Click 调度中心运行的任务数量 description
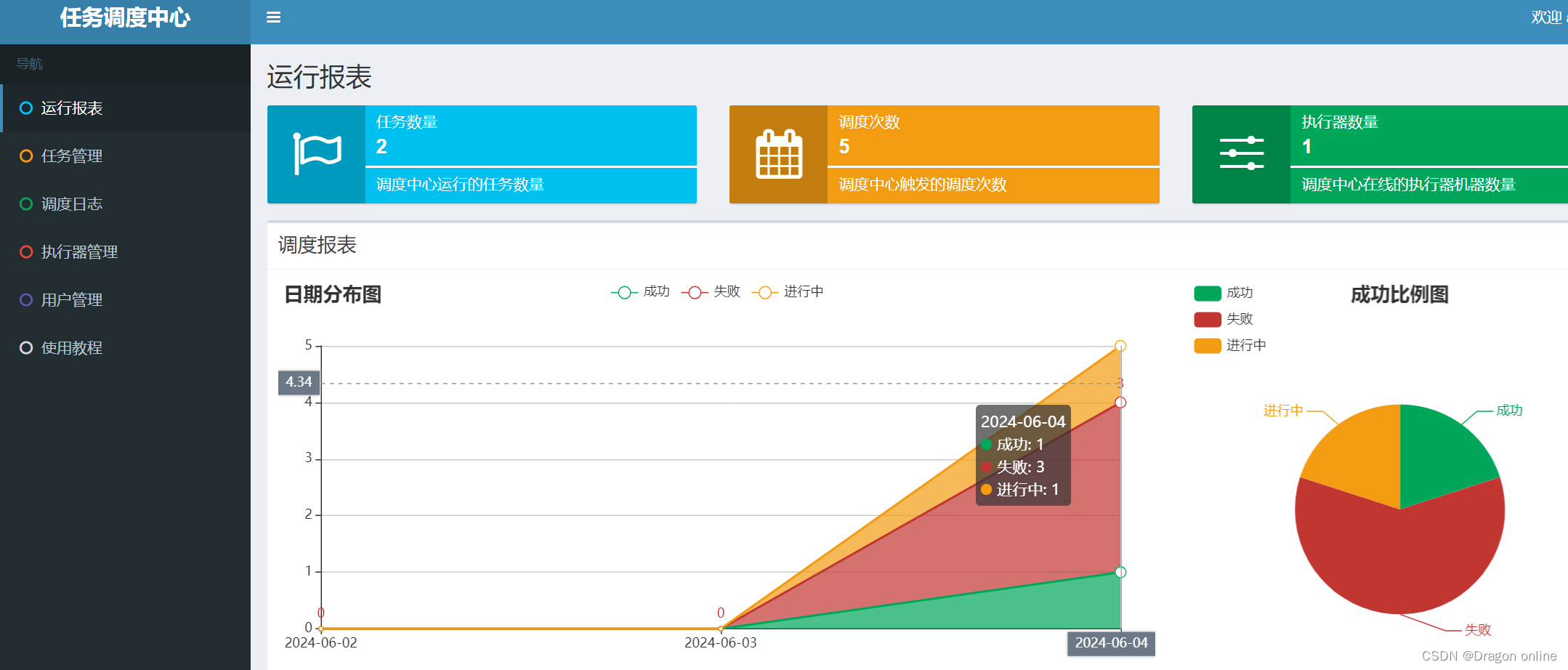1568x670 pixels. [460, 185]
